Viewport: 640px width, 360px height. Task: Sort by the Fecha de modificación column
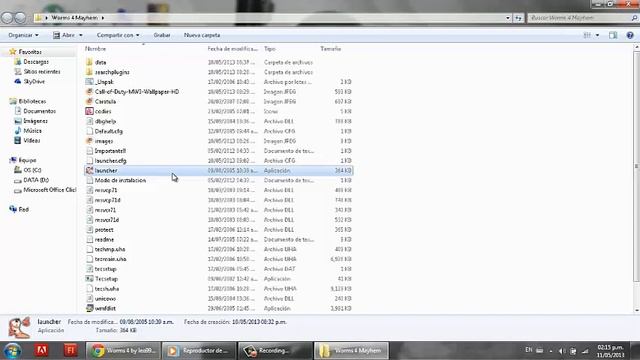(233, 49)
